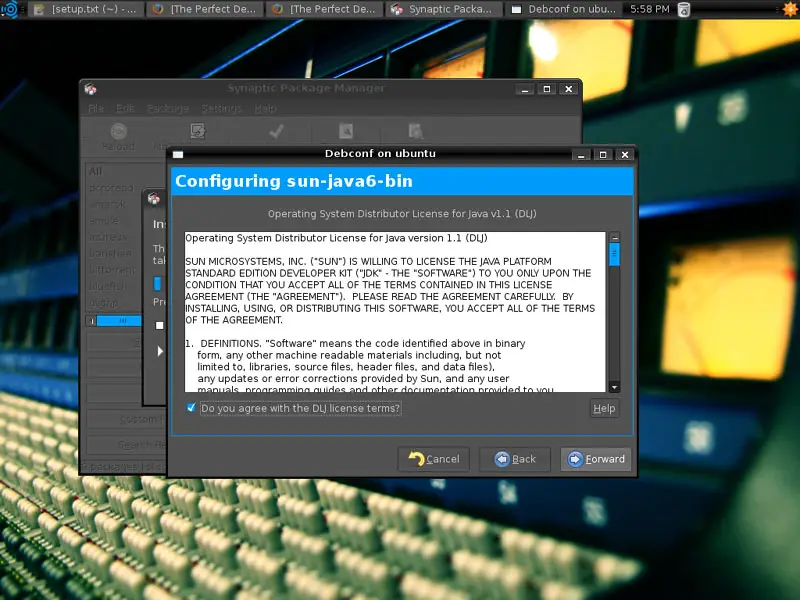Click the scrollbar down arrow in license box

point(614,387)
